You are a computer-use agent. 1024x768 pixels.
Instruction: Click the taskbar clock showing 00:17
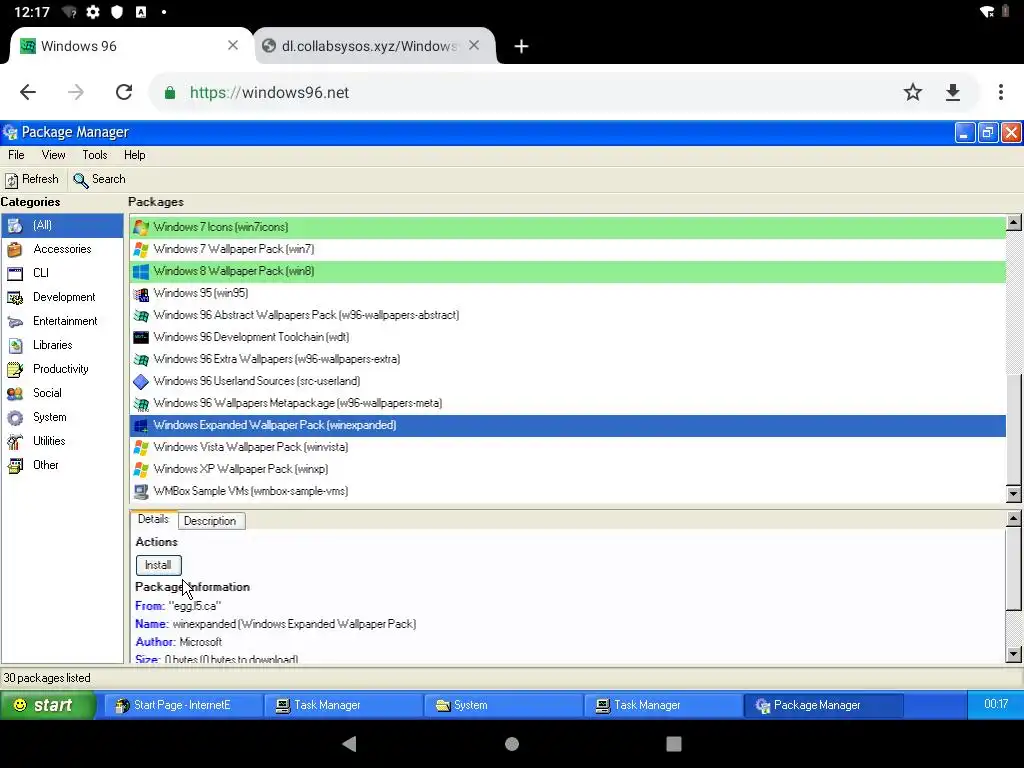[x=996, y=704]
